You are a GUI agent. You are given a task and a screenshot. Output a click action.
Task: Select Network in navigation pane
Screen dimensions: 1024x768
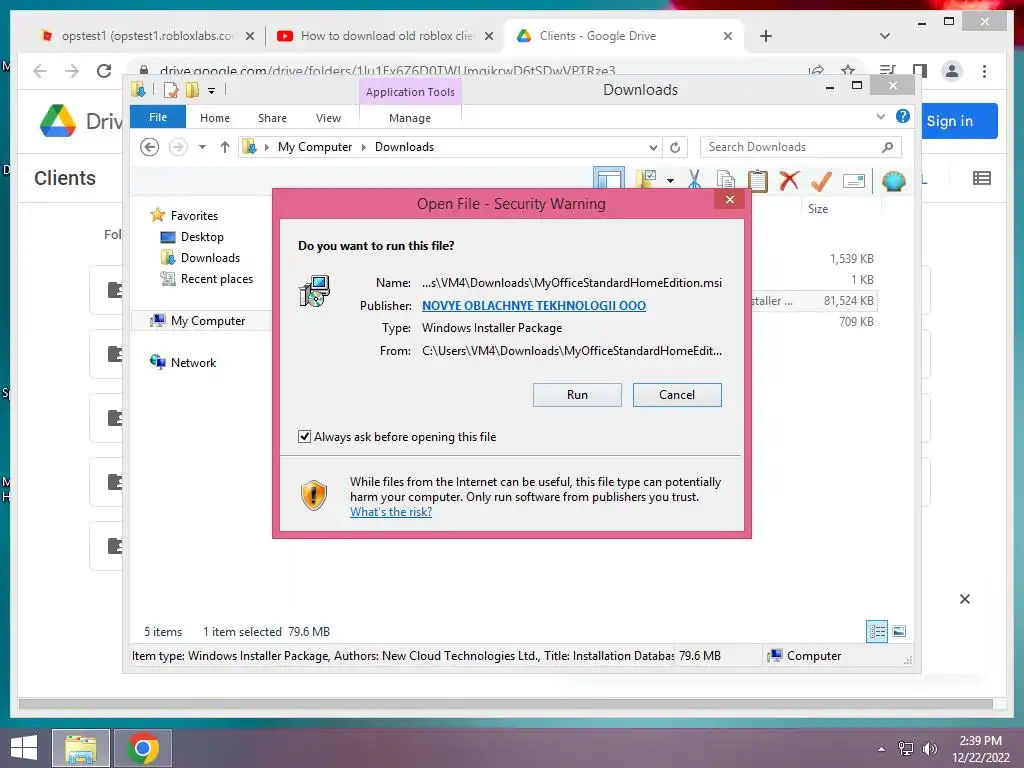click(193, 362)
